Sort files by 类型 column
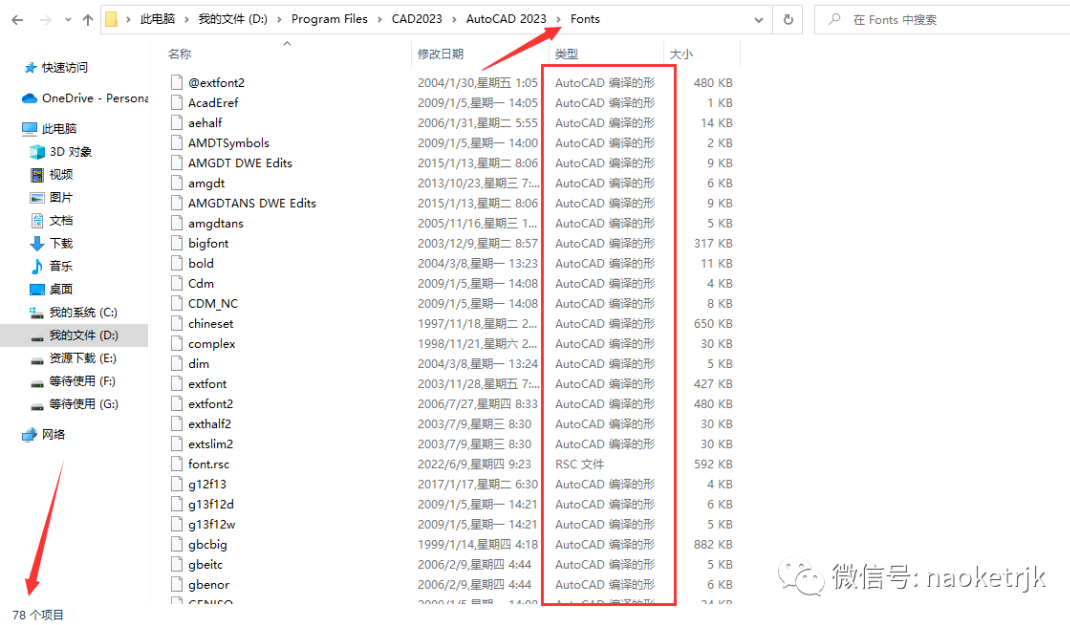 coord(566,54)
